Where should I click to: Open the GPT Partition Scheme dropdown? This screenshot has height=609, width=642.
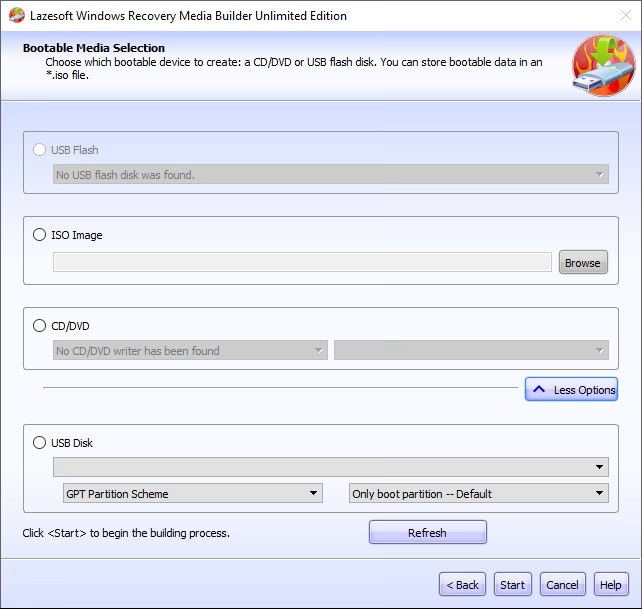pos(192,493)
